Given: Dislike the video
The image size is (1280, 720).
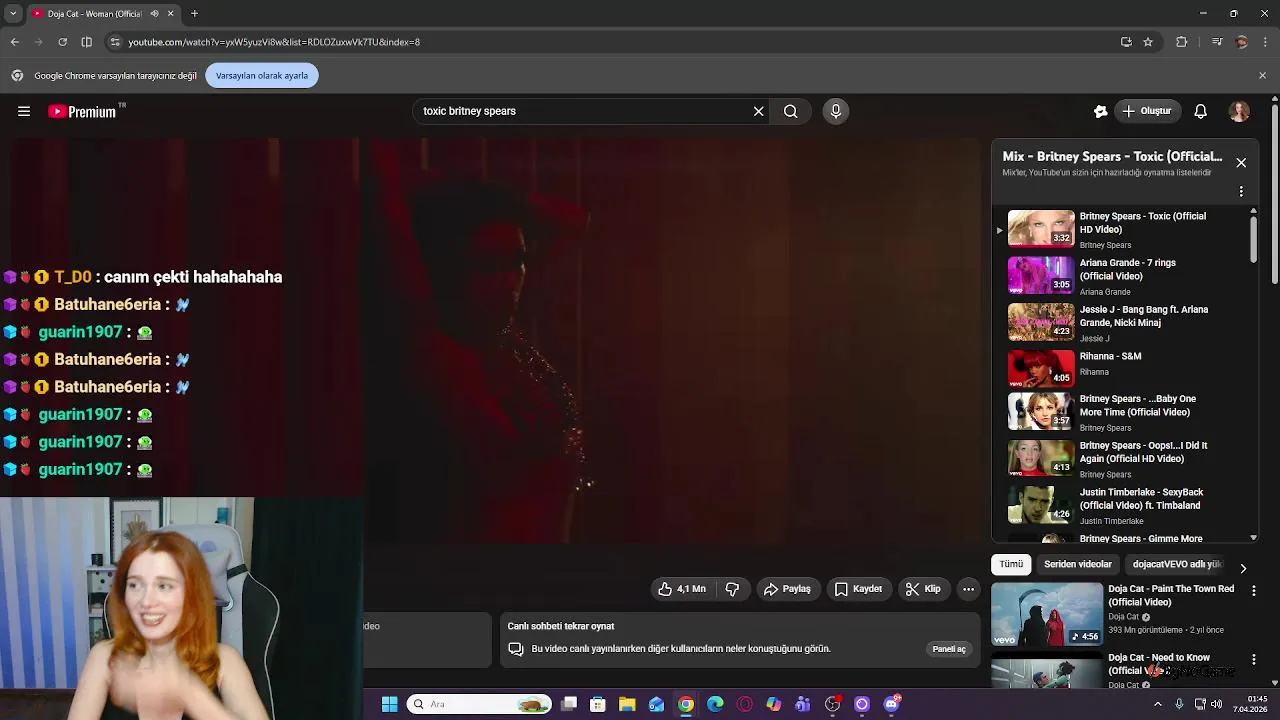Looking at the screenshot, I should click(x=732, y=589).
